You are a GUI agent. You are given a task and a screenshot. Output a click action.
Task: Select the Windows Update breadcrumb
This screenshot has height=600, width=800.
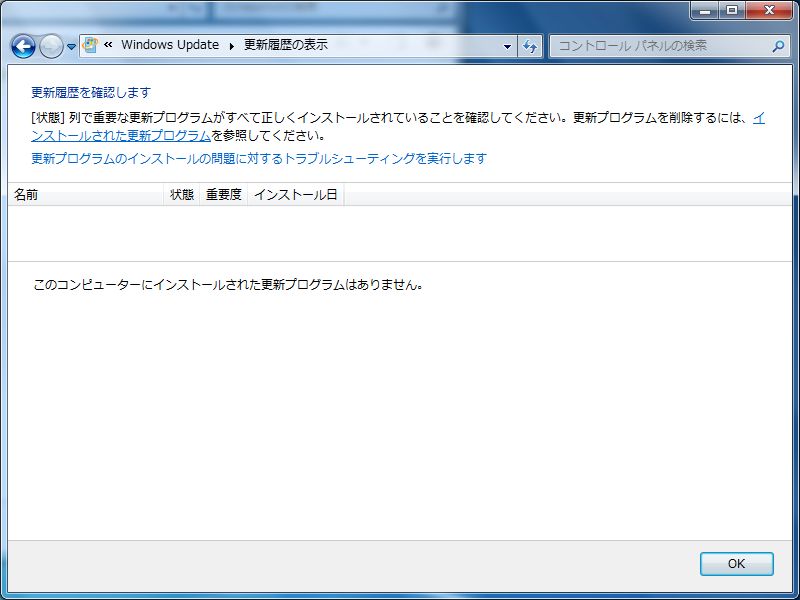[170, 45]
